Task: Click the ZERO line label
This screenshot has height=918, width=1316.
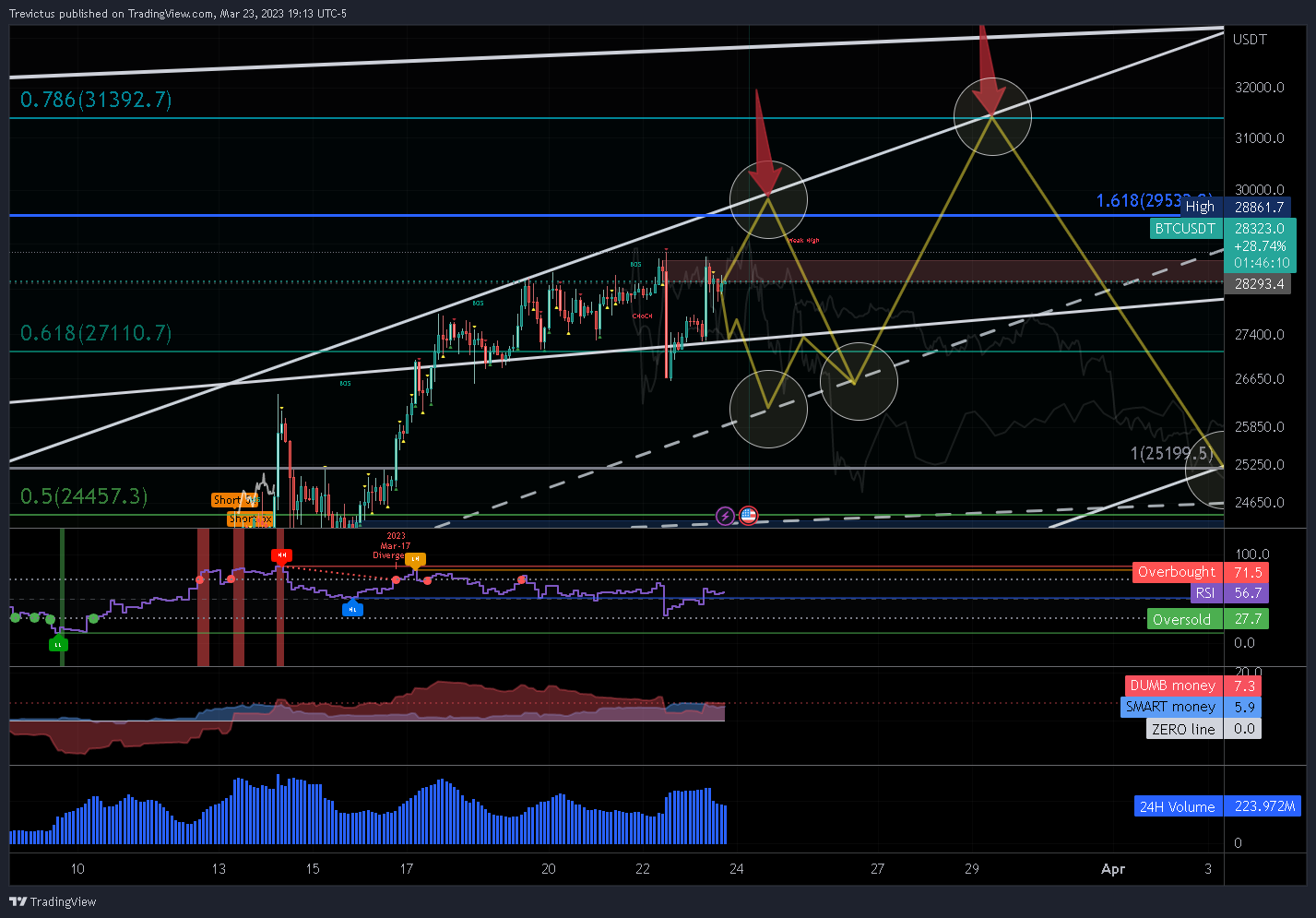Action: [1184, 729]
